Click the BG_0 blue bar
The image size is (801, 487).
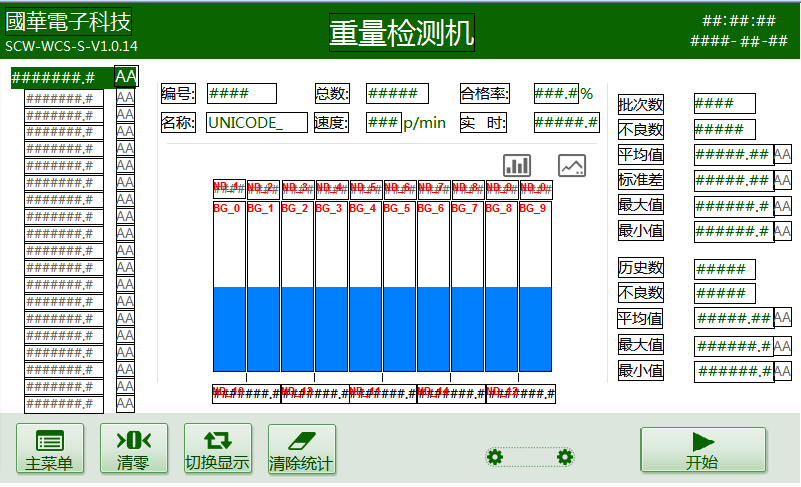tap(229, 330)
